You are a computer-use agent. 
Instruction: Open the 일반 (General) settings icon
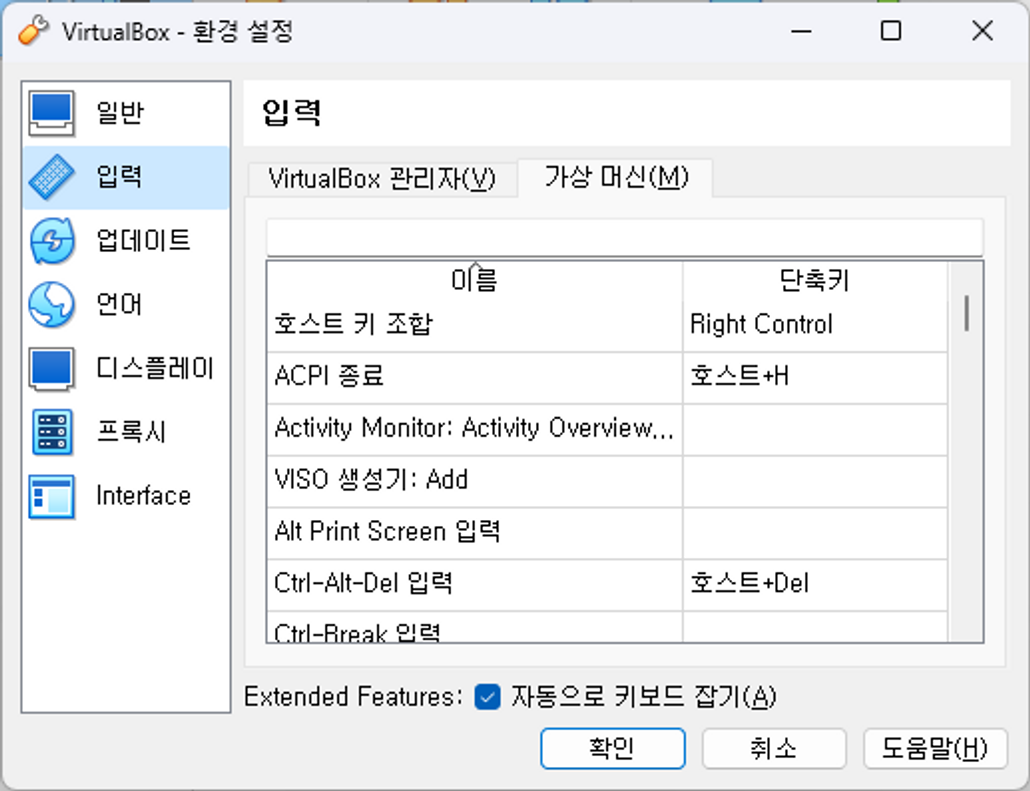[51, 113]
